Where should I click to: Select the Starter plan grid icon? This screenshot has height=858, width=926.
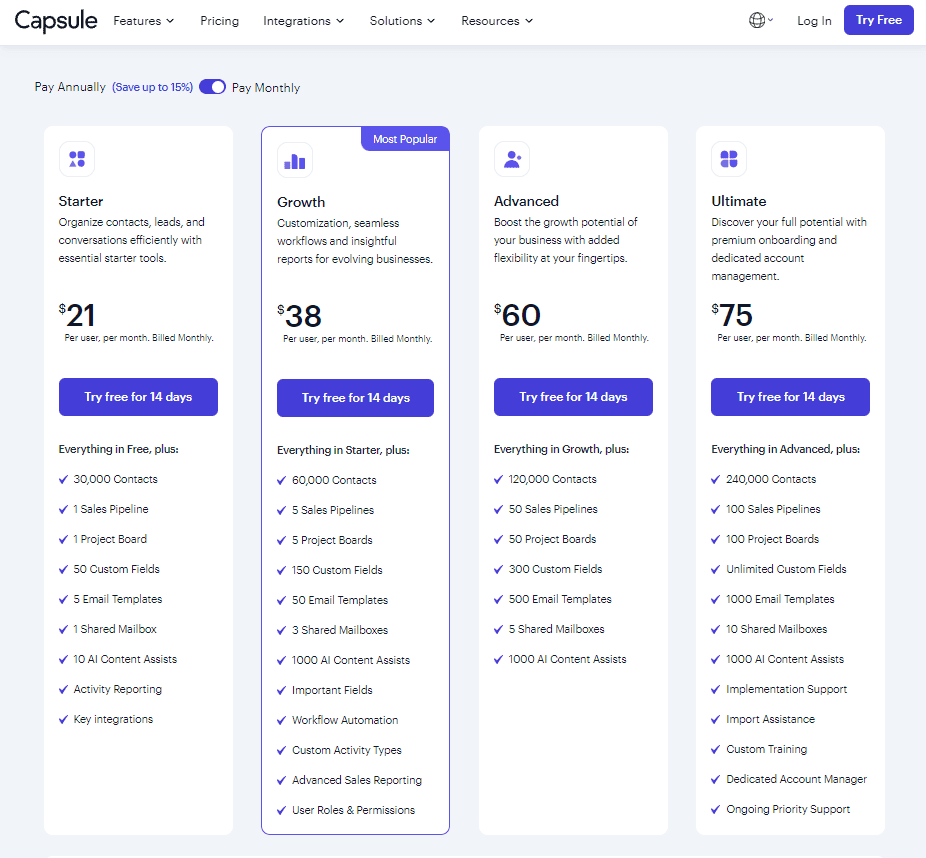tap(77, 158)
